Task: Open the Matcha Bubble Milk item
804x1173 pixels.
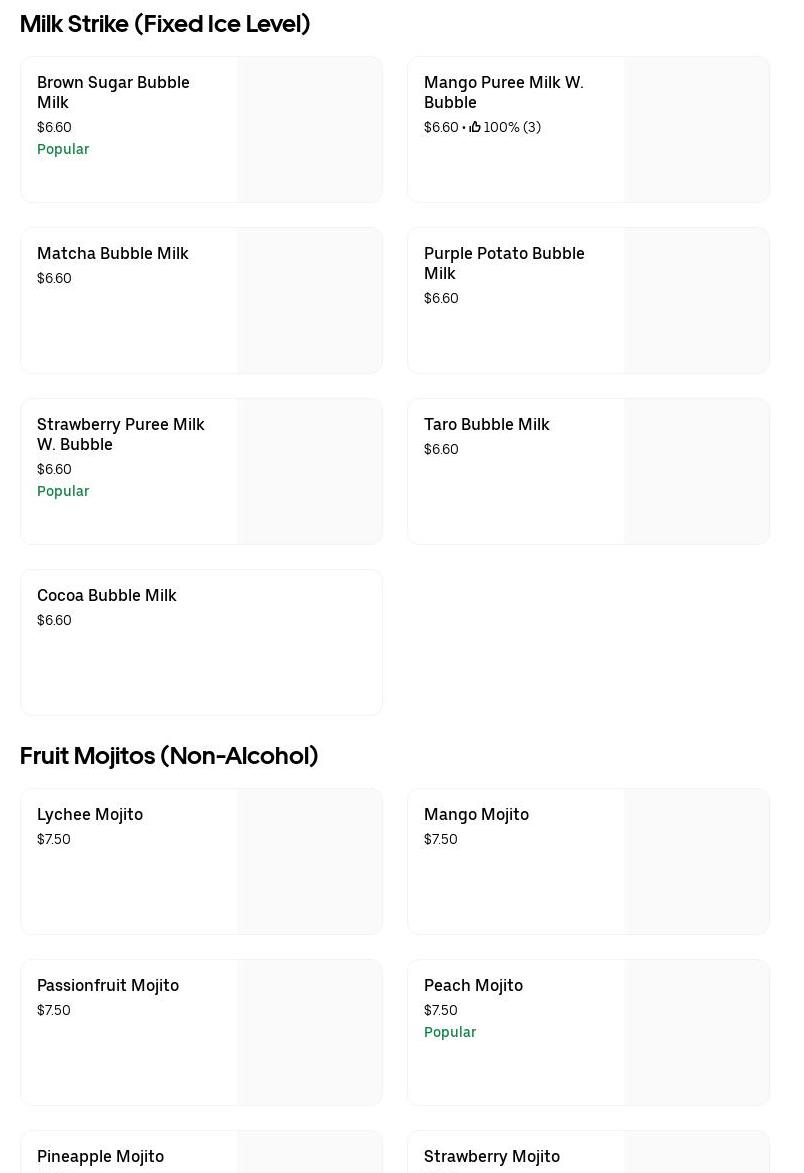Action: click(112, 254)
